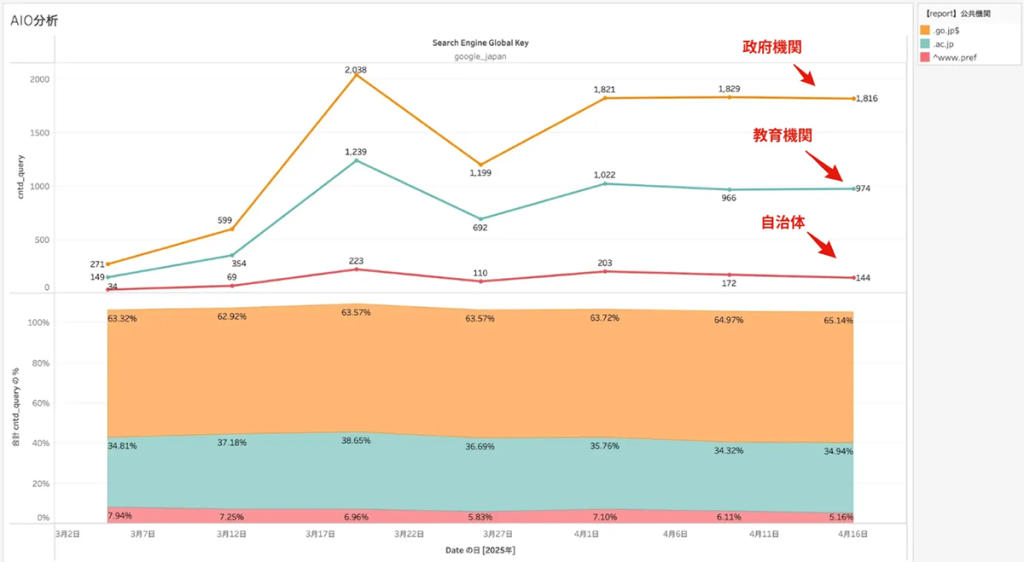
Task: Click the teal .ac.jp legend swatch
Action: click(x=925, y=44)
